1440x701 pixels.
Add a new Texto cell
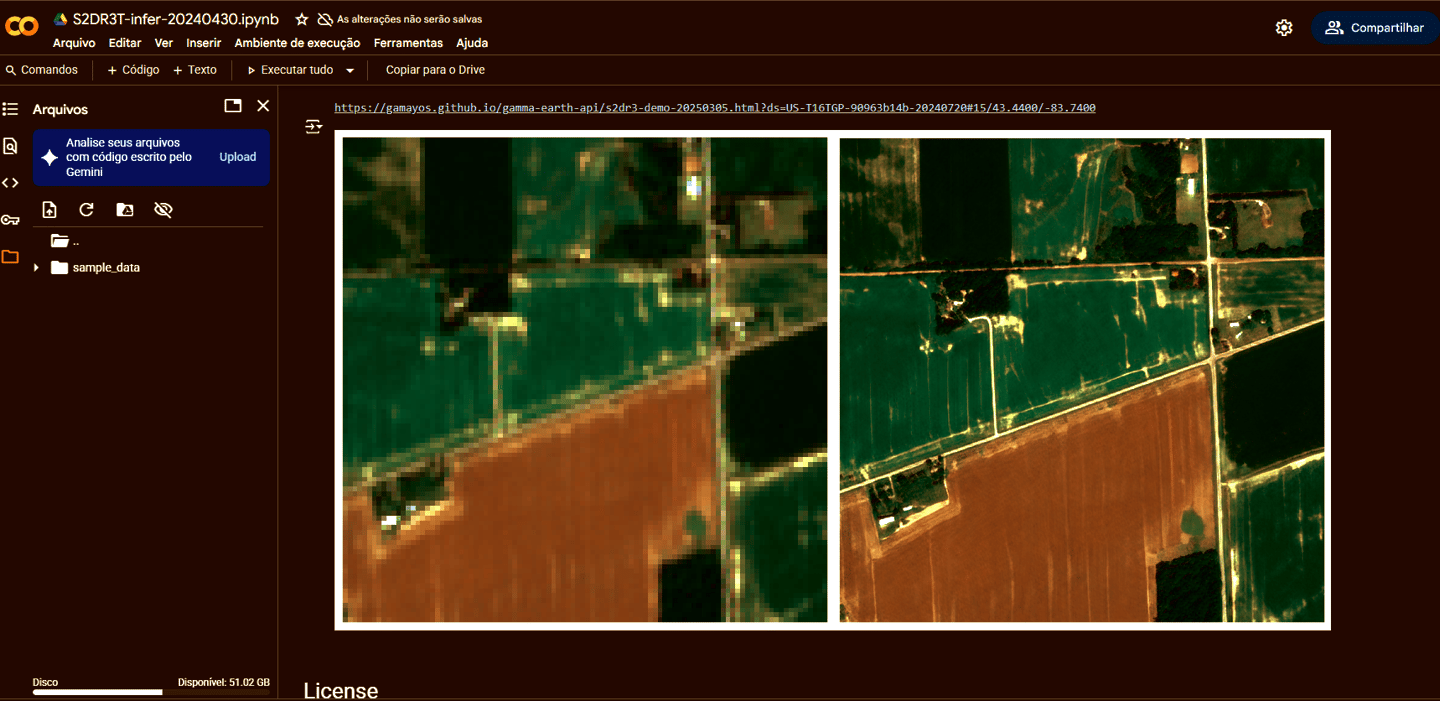195,70
